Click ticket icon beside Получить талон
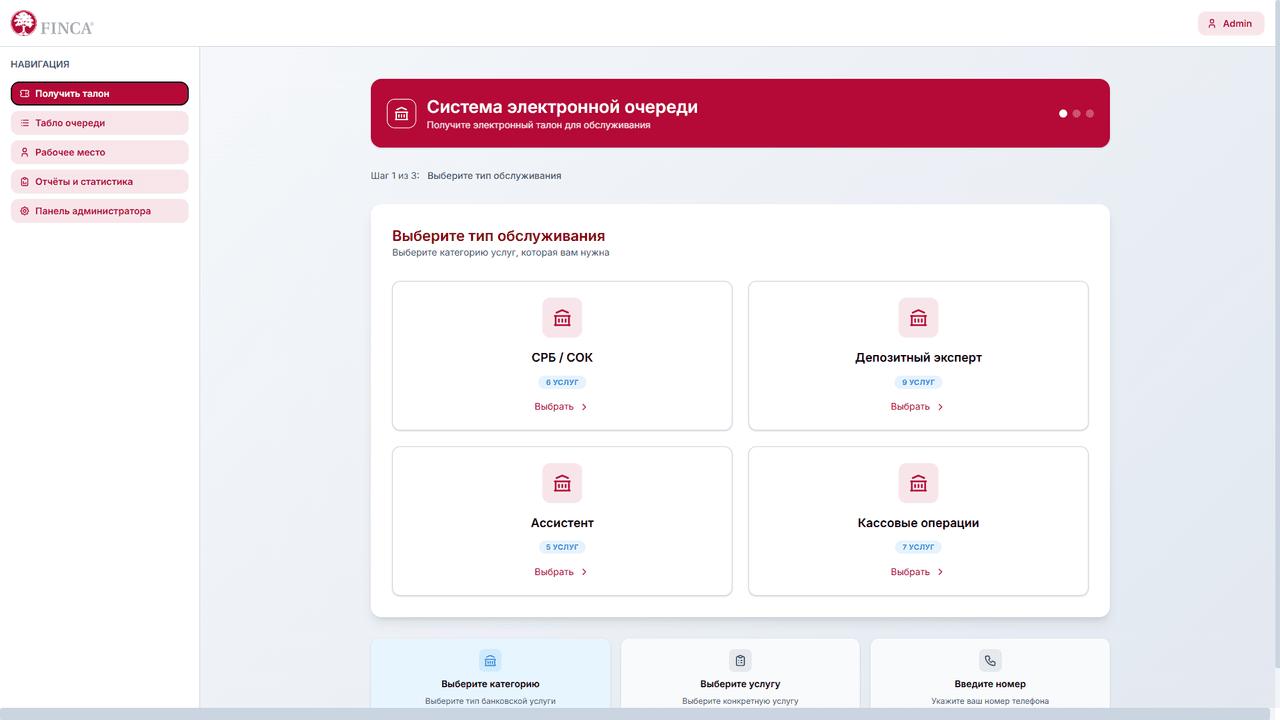The image size is (1280, 720). tap(25, 93)
